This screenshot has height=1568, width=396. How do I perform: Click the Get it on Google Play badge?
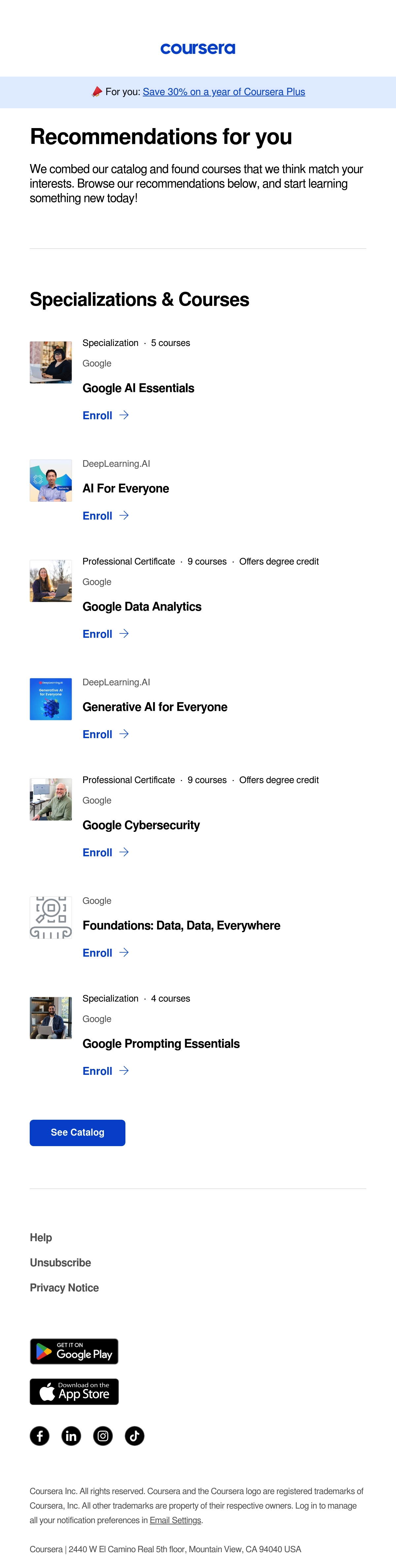(74, 1351)
